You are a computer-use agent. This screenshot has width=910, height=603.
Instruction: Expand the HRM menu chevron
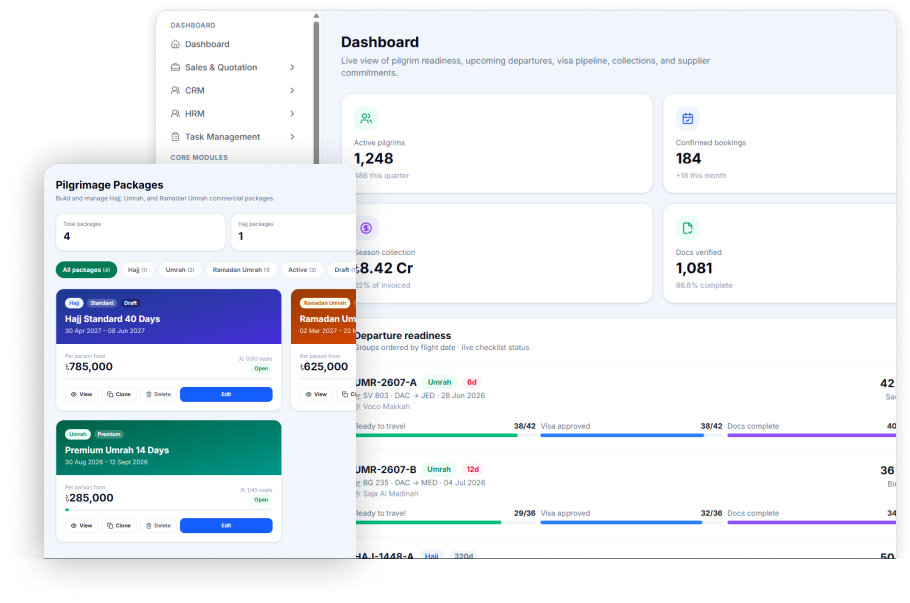coord(292,114)
